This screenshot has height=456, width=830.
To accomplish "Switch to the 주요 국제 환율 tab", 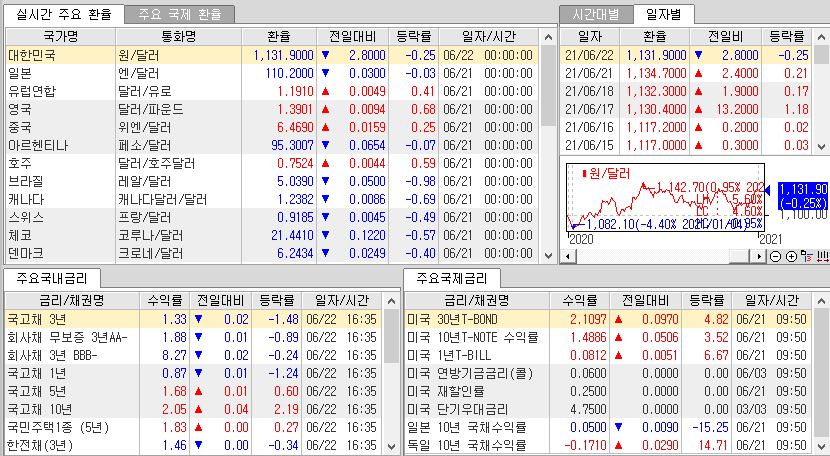I will click(179, 14).
